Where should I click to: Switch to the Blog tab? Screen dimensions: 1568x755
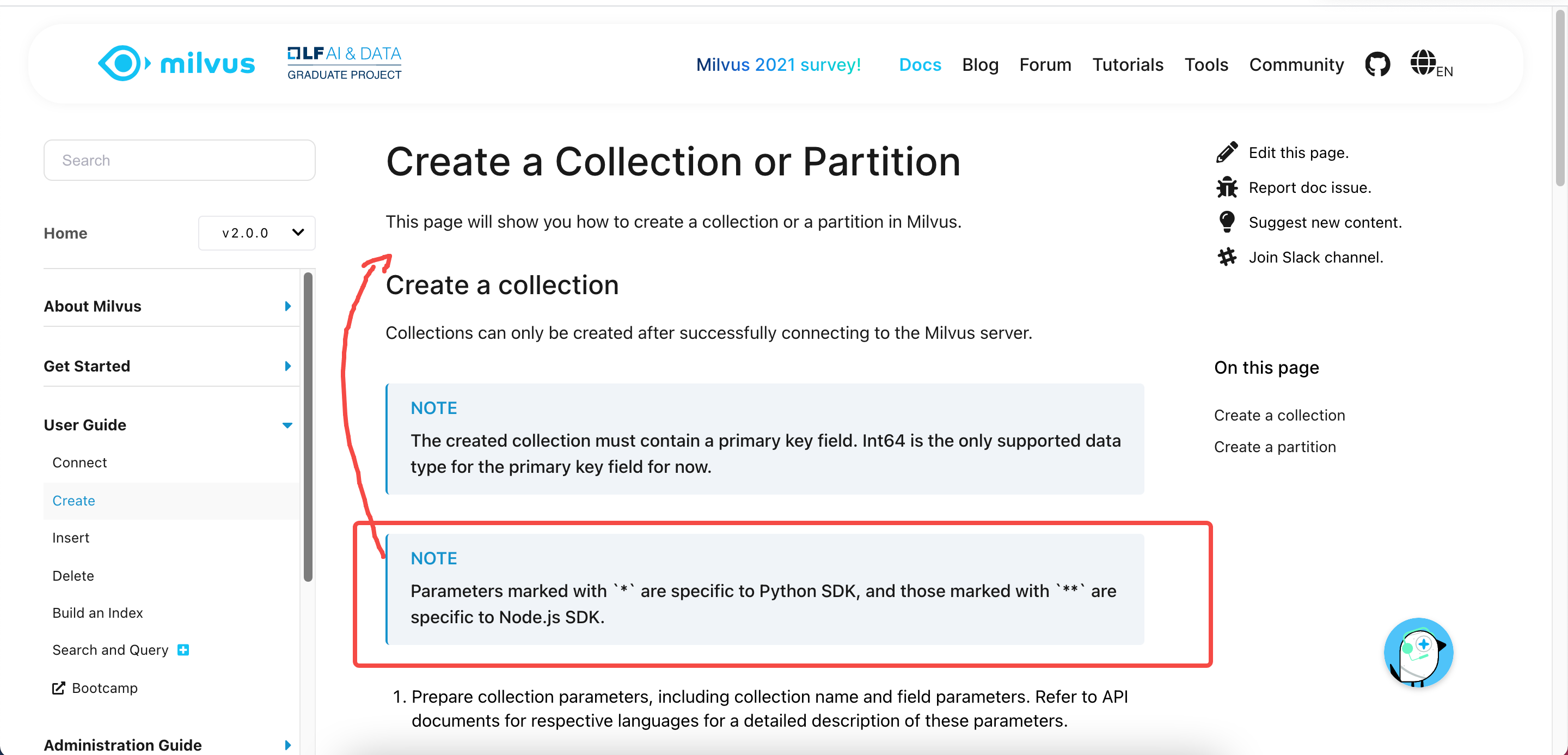(980, 64)
